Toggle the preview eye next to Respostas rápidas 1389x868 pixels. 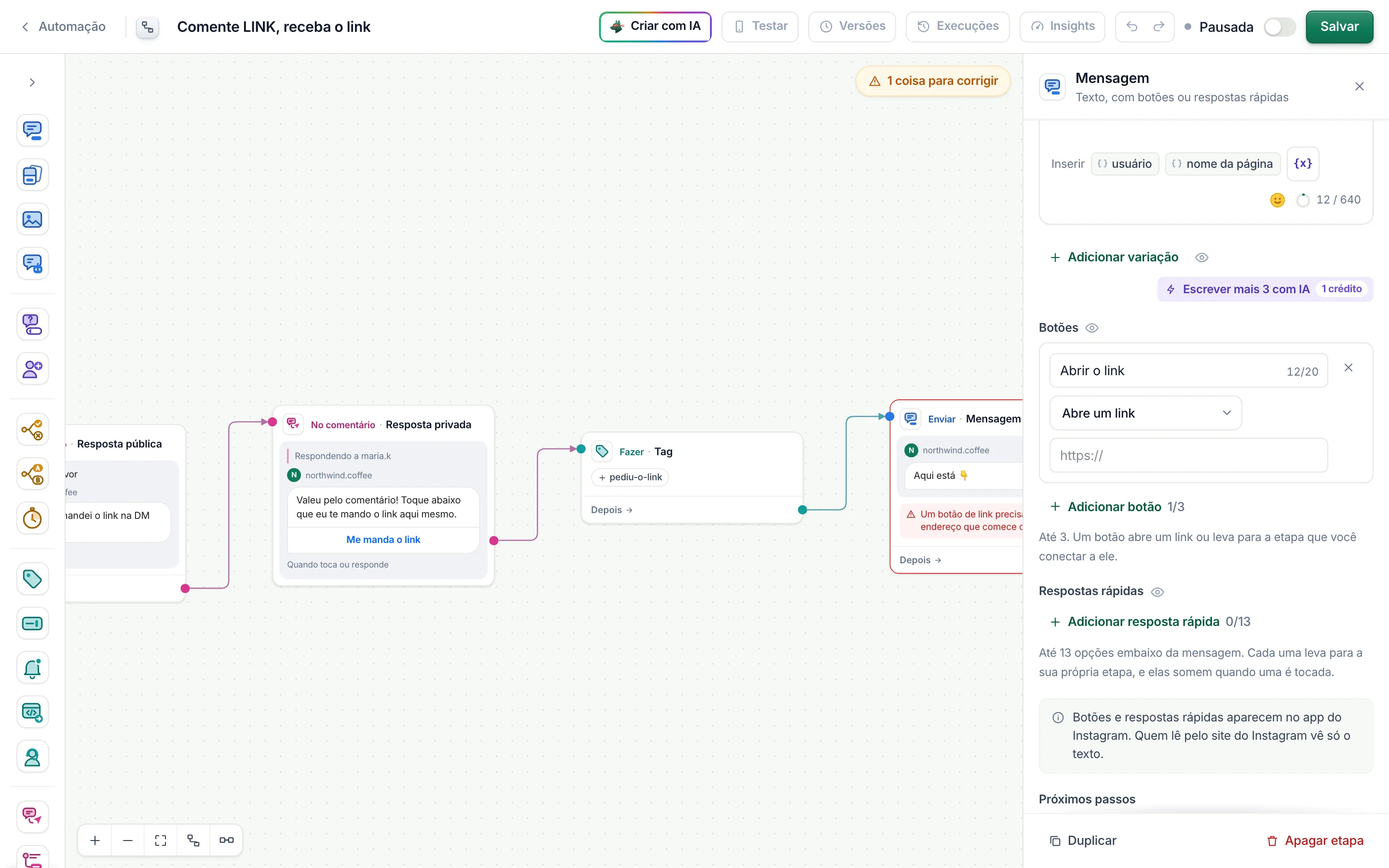click(1157, 592)
